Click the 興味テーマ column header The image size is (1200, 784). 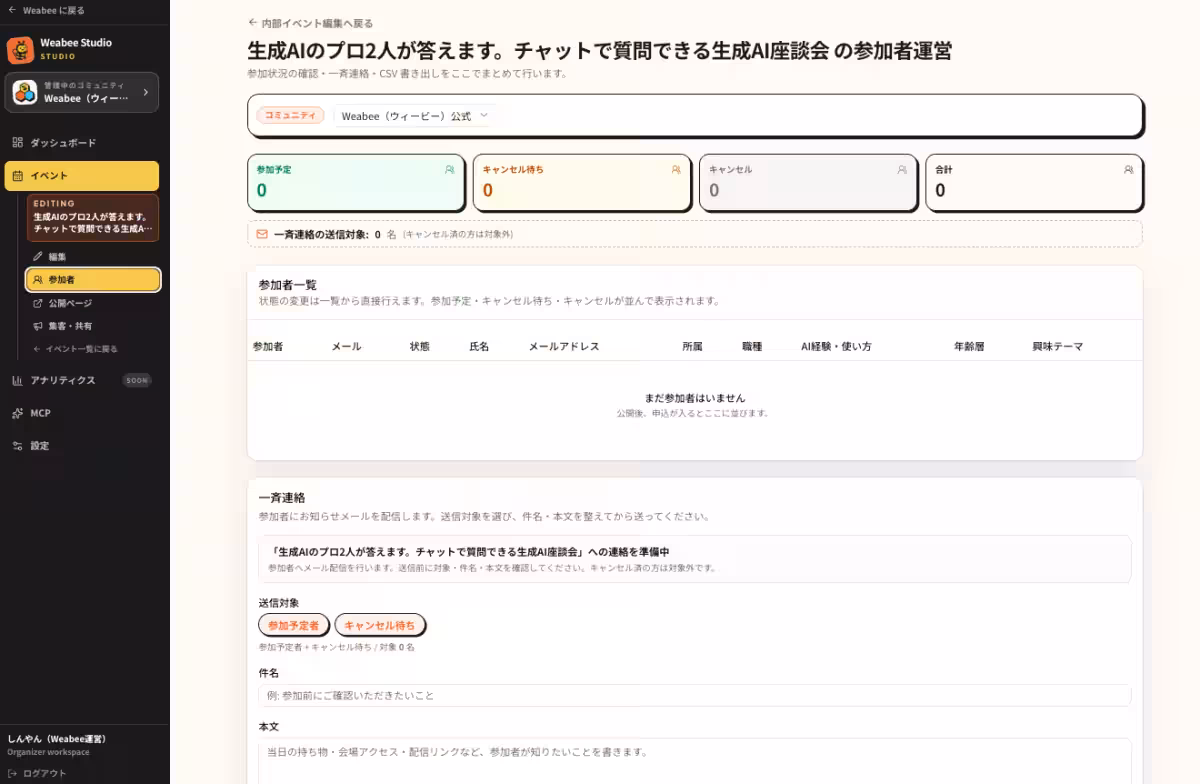point(1058,346)
